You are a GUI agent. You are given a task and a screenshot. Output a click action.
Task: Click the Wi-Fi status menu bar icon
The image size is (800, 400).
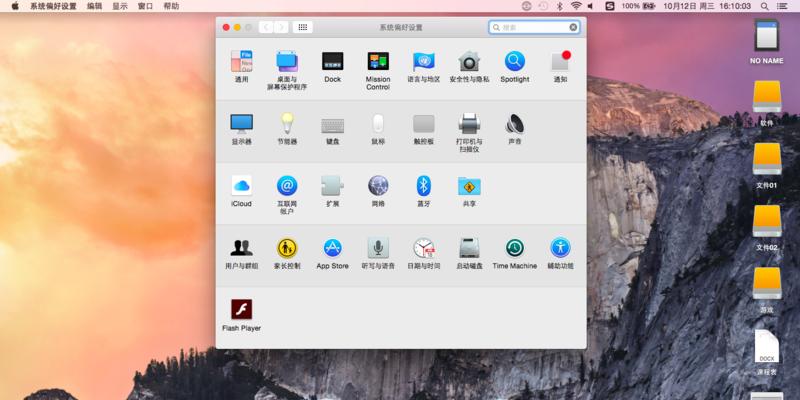[576, 6]
